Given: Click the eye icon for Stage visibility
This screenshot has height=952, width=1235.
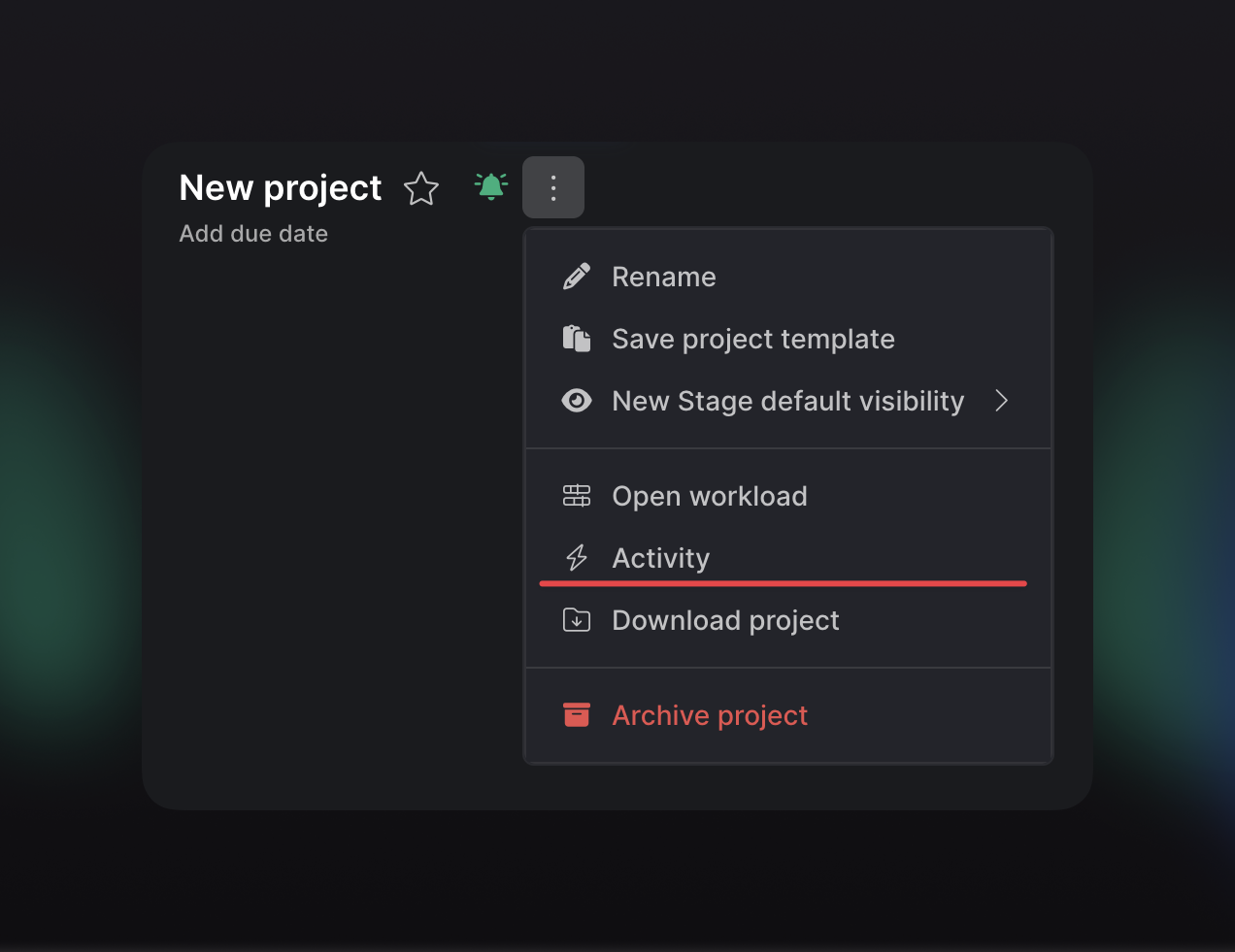Looking at the screenshot, I should (x=577, y=401).
